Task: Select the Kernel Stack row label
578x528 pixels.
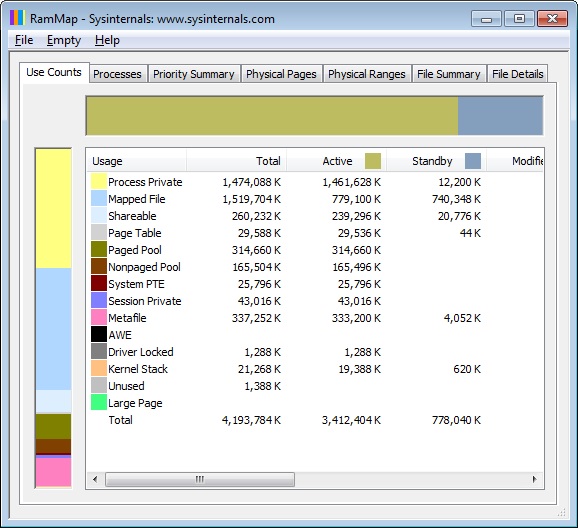Action: 137,369
